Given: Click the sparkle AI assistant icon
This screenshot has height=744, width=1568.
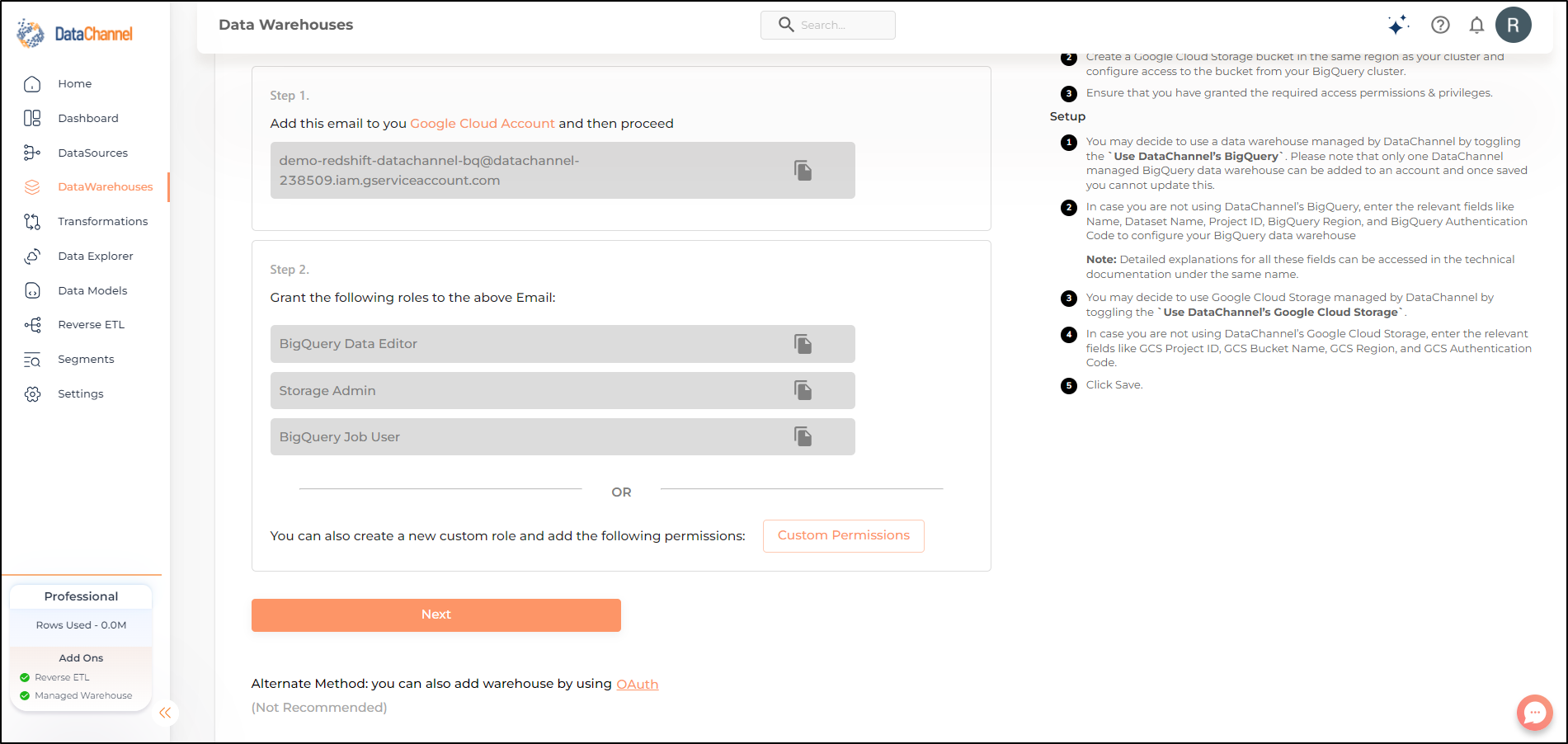Looking at the screenshot, I should click(x=1398, y=26).
